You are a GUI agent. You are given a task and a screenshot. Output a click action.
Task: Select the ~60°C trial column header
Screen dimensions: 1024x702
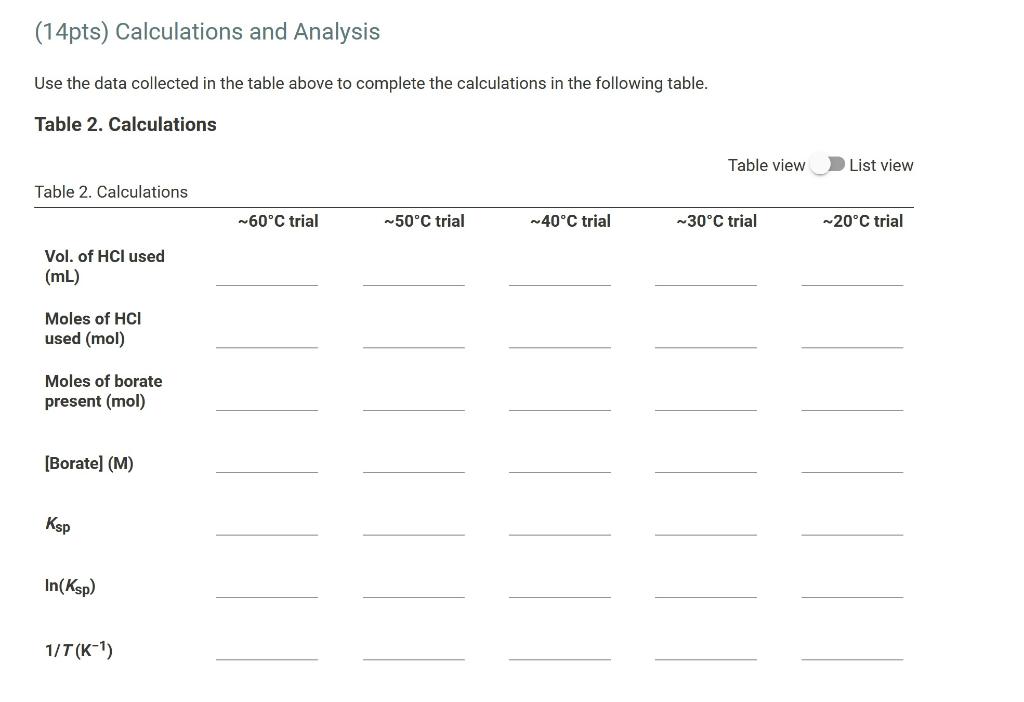point(278,221)
